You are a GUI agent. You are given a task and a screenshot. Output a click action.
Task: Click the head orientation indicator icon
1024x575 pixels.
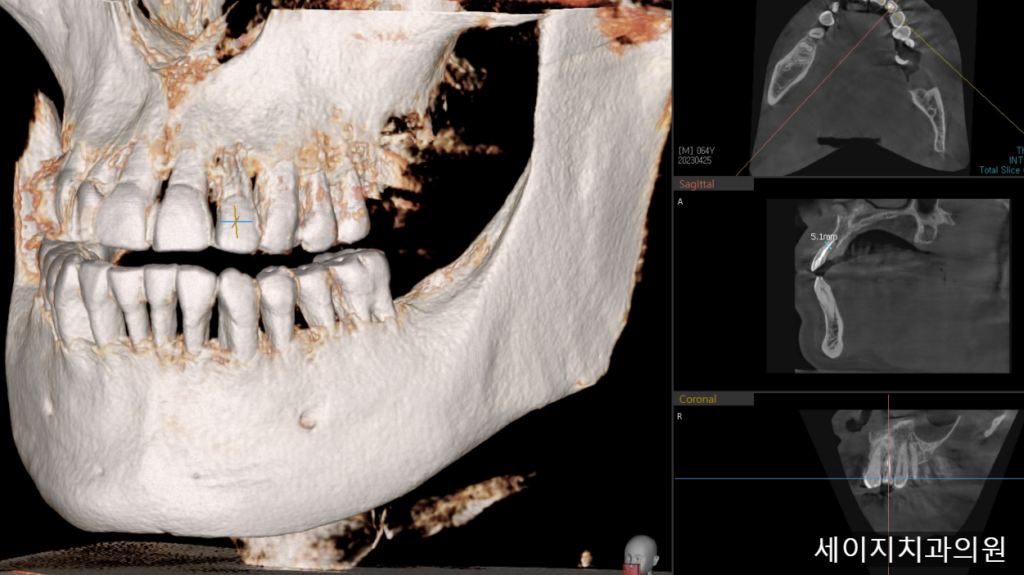click(639, 555)
